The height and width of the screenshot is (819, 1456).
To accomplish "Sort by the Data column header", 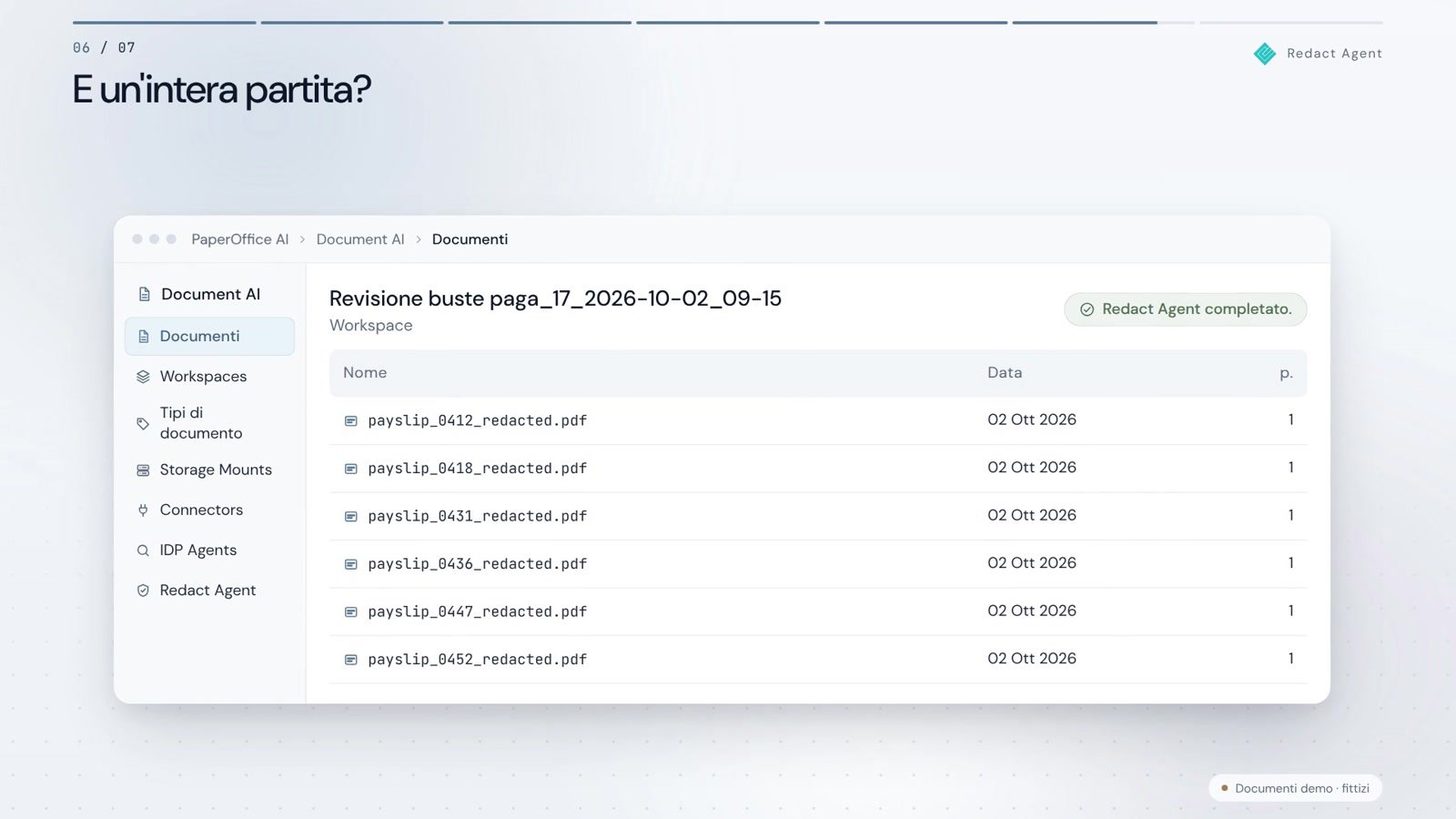I will point(1005,372).
